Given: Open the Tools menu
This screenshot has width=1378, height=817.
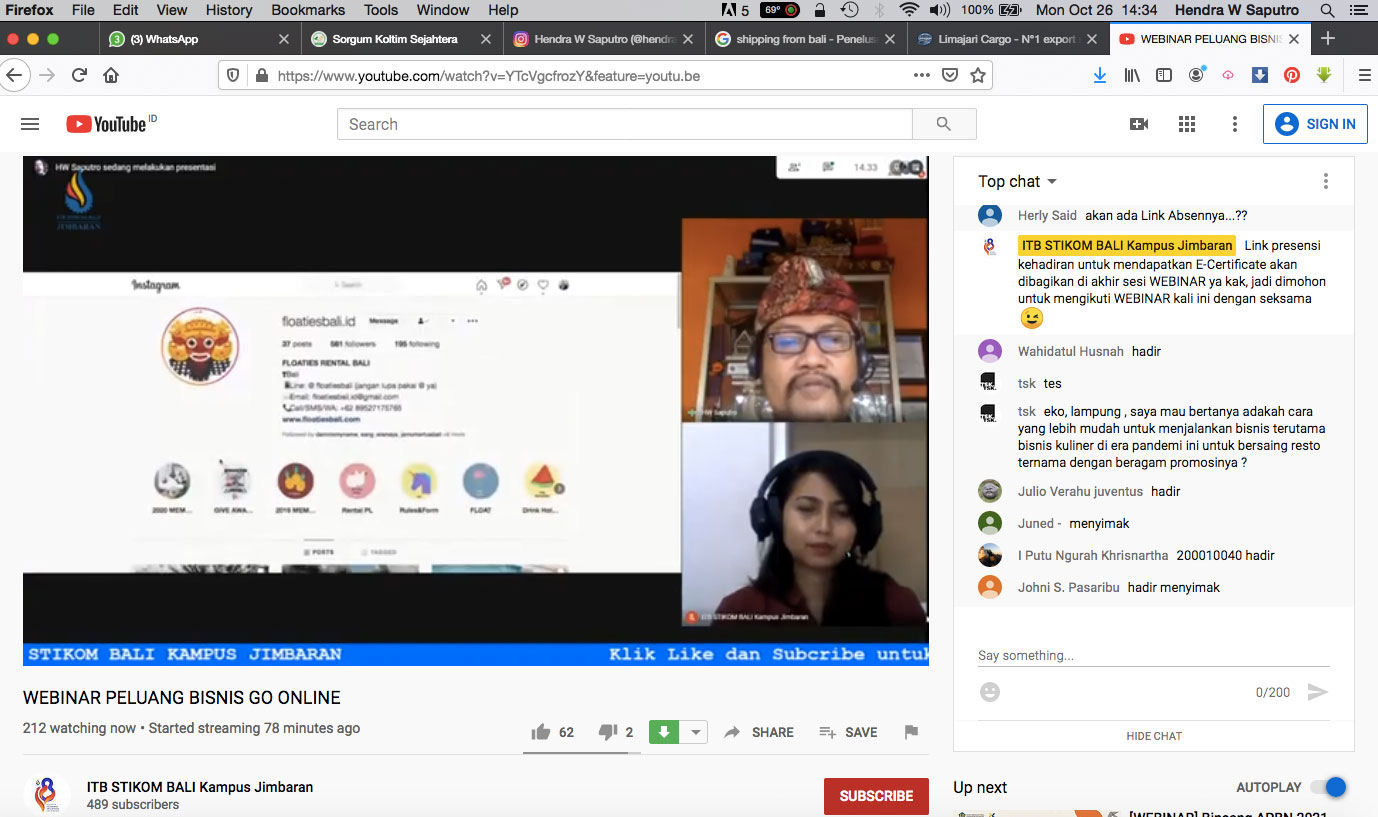Looking at the screenshot, I should 381,10.
